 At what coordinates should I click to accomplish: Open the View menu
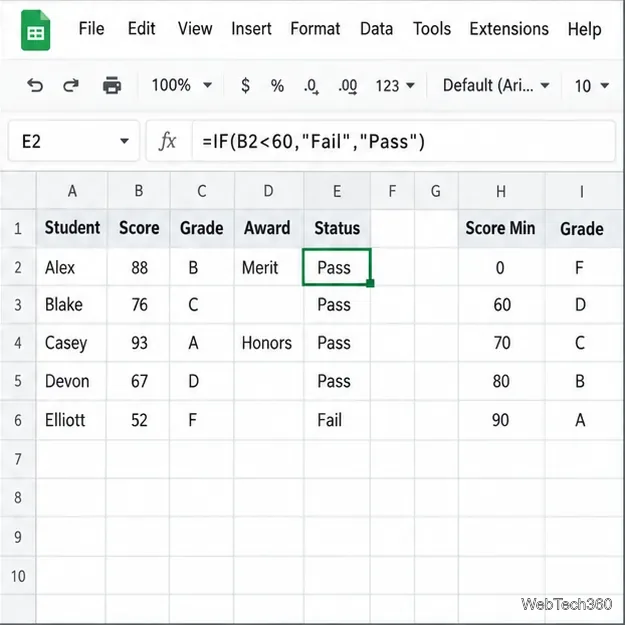[195, 29]
